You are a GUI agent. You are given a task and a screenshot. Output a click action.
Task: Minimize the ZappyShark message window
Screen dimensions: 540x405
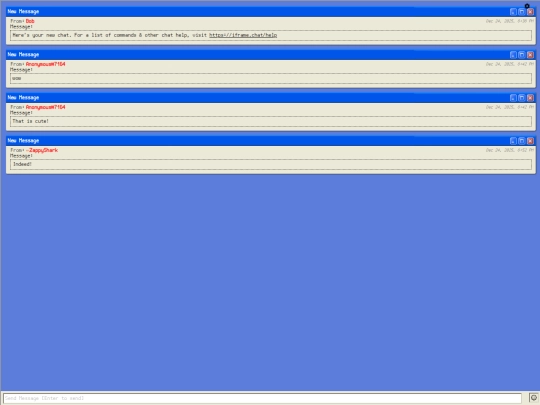(513, 141)
